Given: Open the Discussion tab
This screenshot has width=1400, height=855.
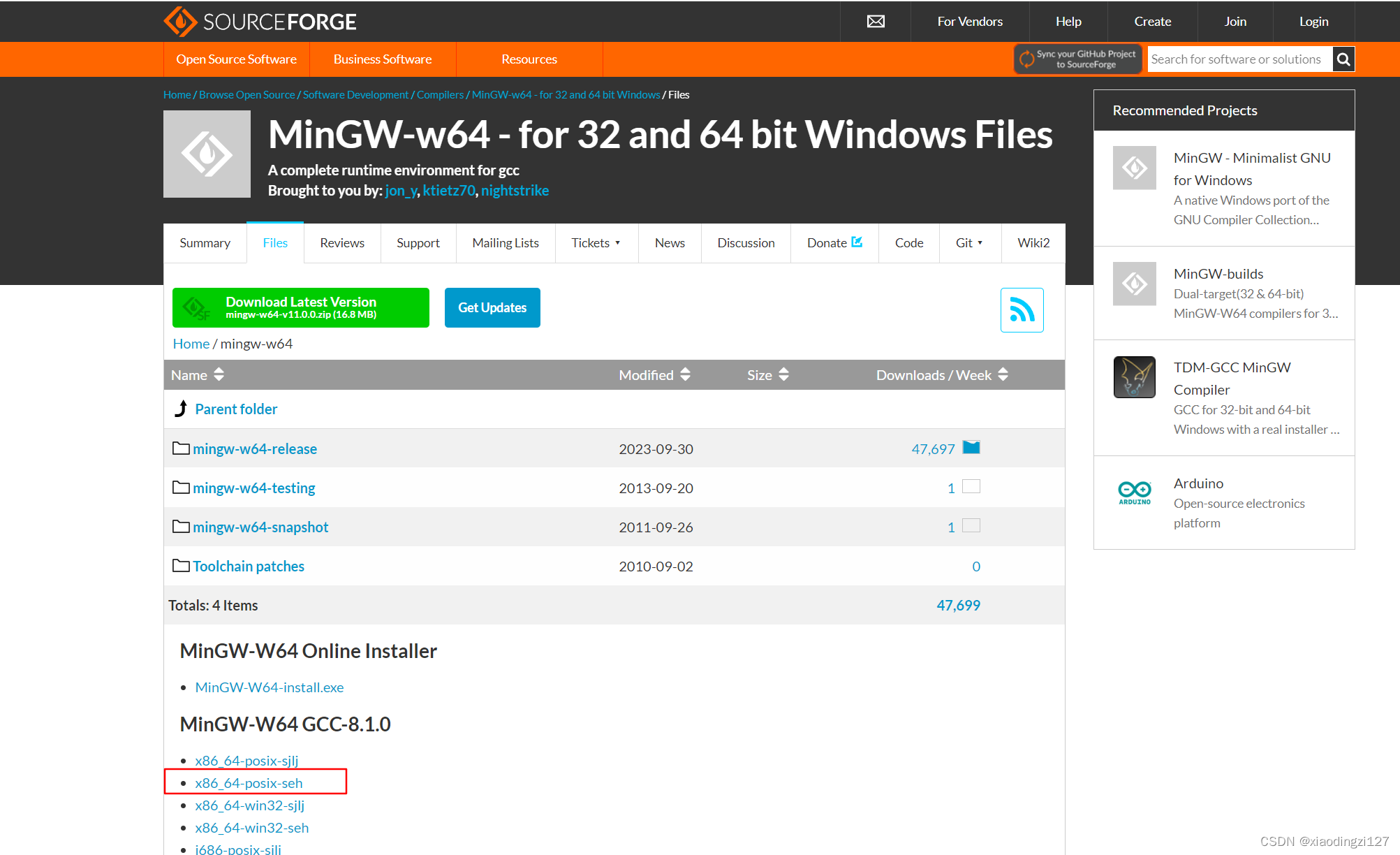Looking at the screenshot, I should point(746,243).
